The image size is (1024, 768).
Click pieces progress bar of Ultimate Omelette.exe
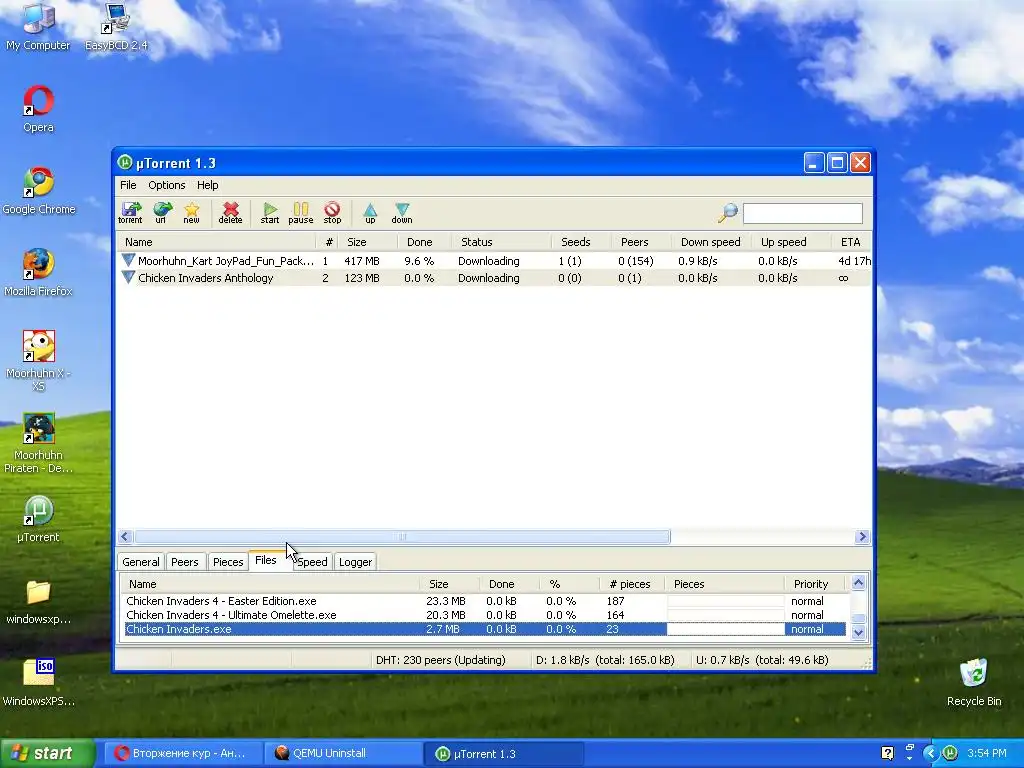click(x=726, y=615)
